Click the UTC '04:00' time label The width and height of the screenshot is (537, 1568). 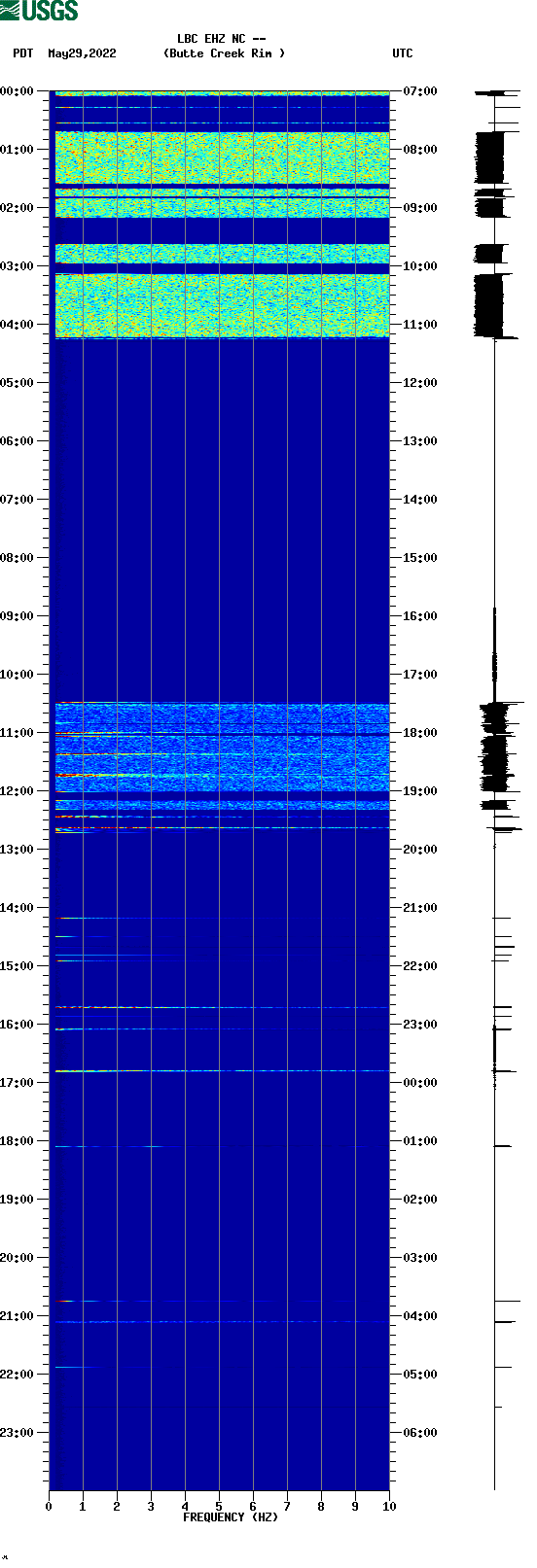[x=420, y=1316]
